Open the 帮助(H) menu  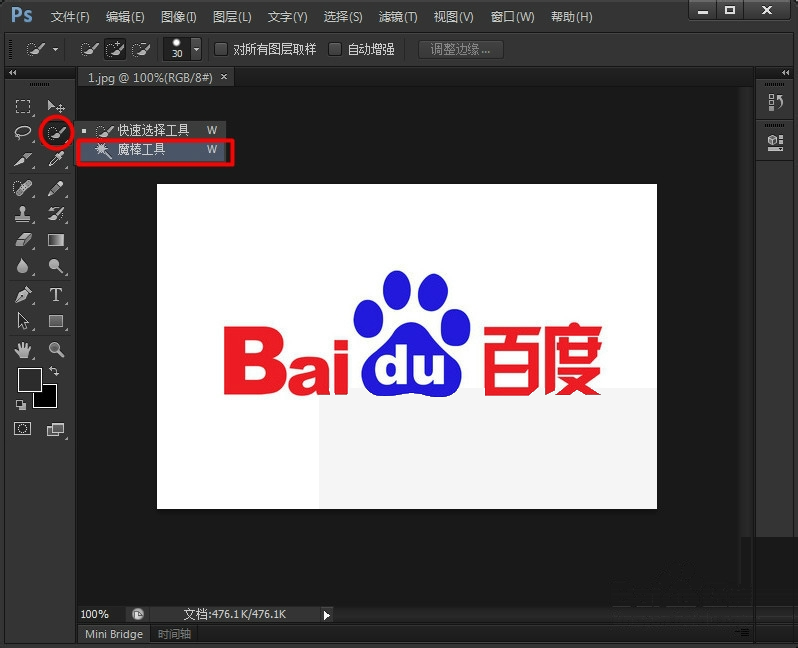coord(572,17)
